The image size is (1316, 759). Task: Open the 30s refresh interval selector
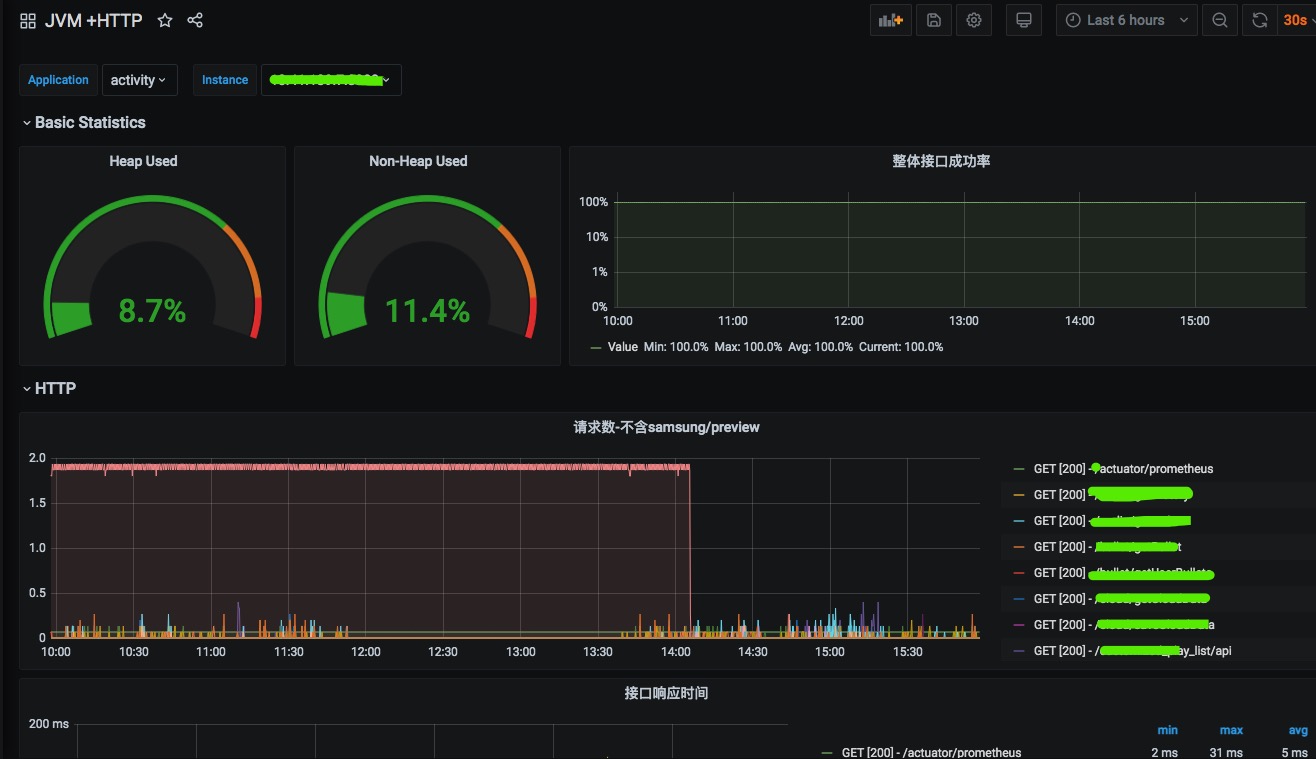coord(1296,20)
